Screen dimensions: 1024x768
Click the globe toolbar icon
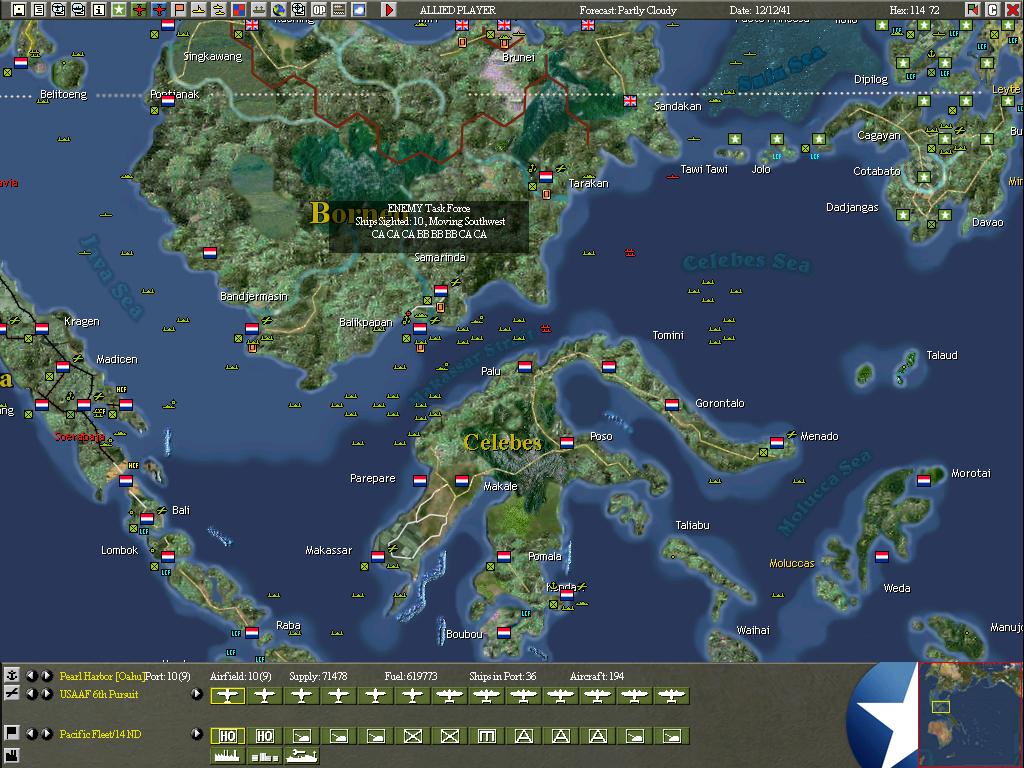pyautogui.click(x=279, y=9)
